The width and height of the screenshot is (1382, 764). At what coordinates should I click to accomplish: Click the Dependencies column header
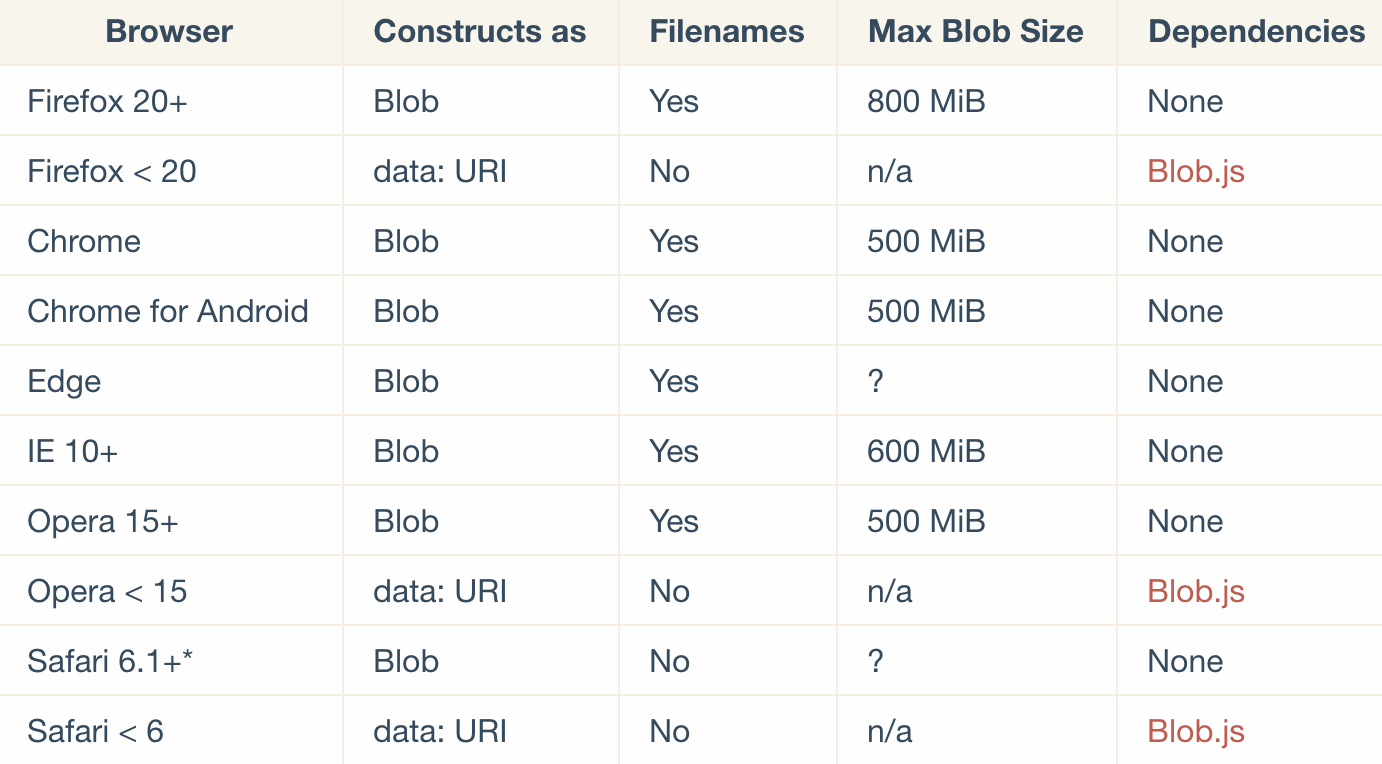coord(1257,32)
